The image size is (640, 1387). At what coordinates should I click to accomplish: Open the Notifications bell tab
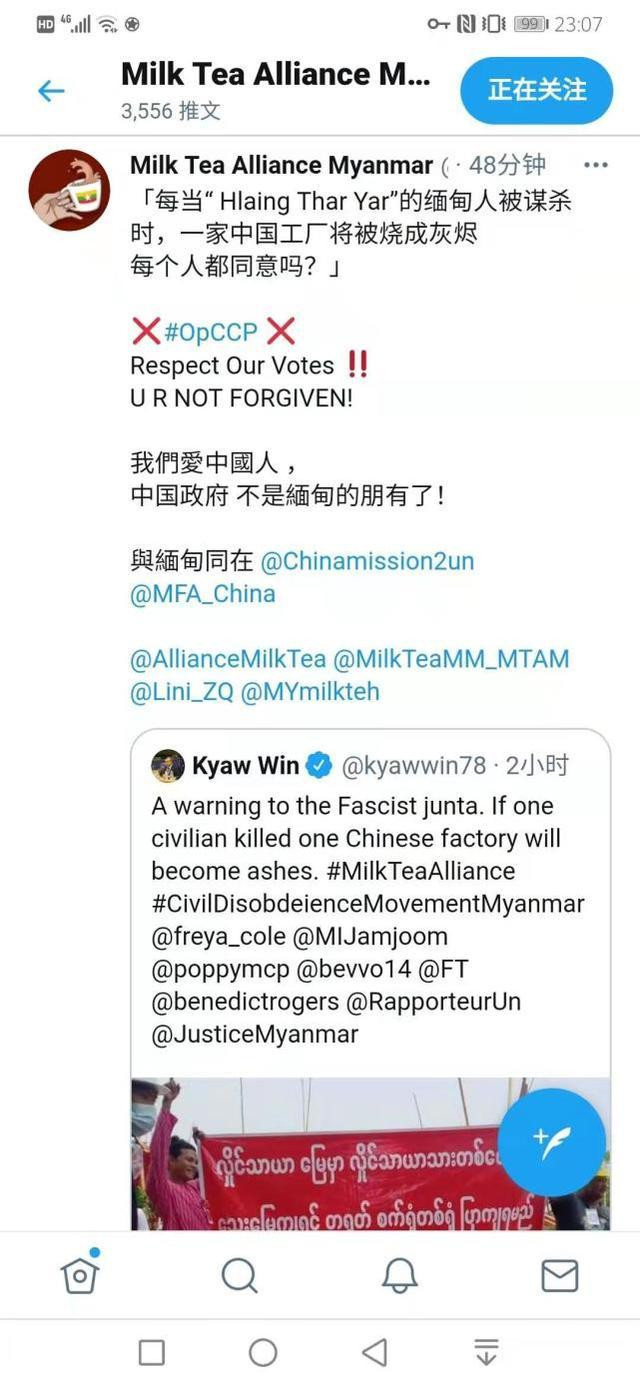[399, 1275]
